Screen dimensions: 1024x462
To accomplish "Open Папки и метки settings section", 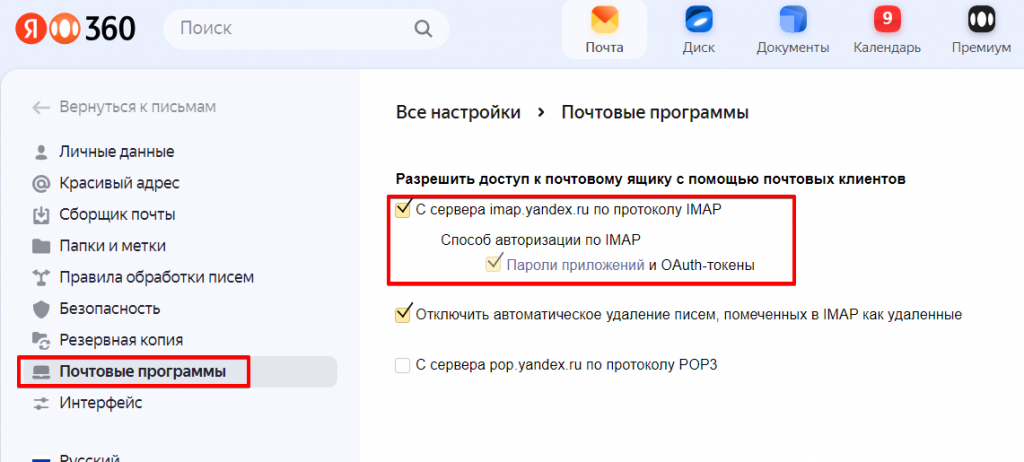I will [x=112, y=246].
